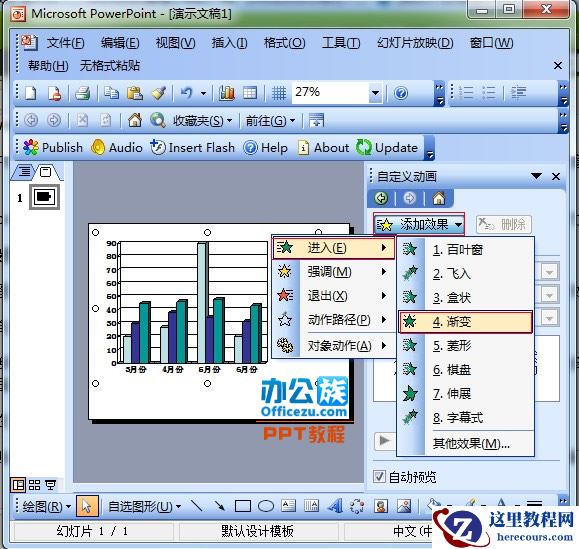The image size is (579, 549).
Task: Open the 幻灯片放映(D) menu
Action: tap(415, 43)
